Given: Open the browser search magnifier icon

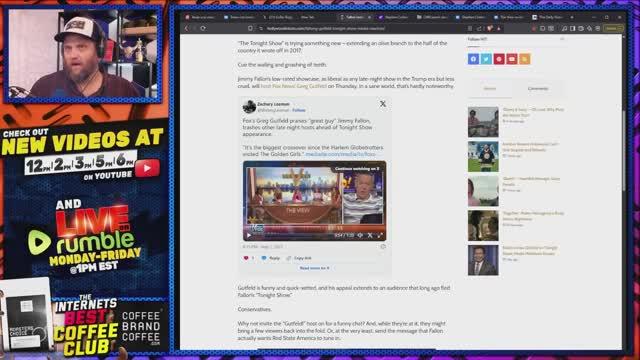Looking at the screenshot, I should click(564, 29).
